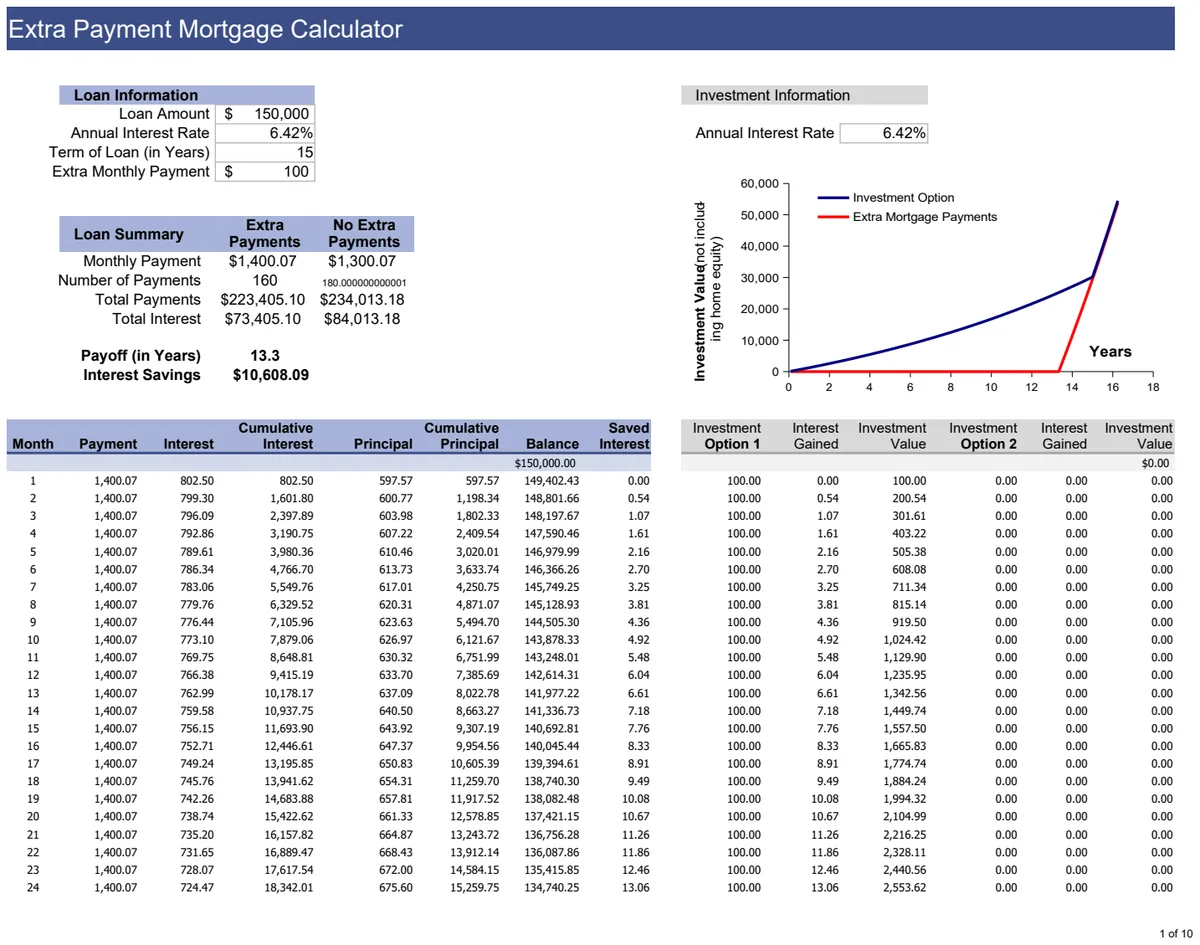Select month 20 saved interest 10.67
The width and height of the screenshot is (1200, 945).
(x=635, y=817)
